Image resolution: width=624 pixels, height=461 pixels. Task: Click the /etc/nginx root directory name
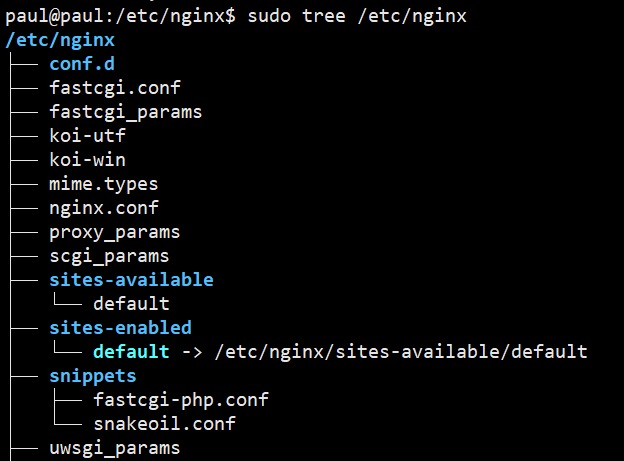click(60, 40)
